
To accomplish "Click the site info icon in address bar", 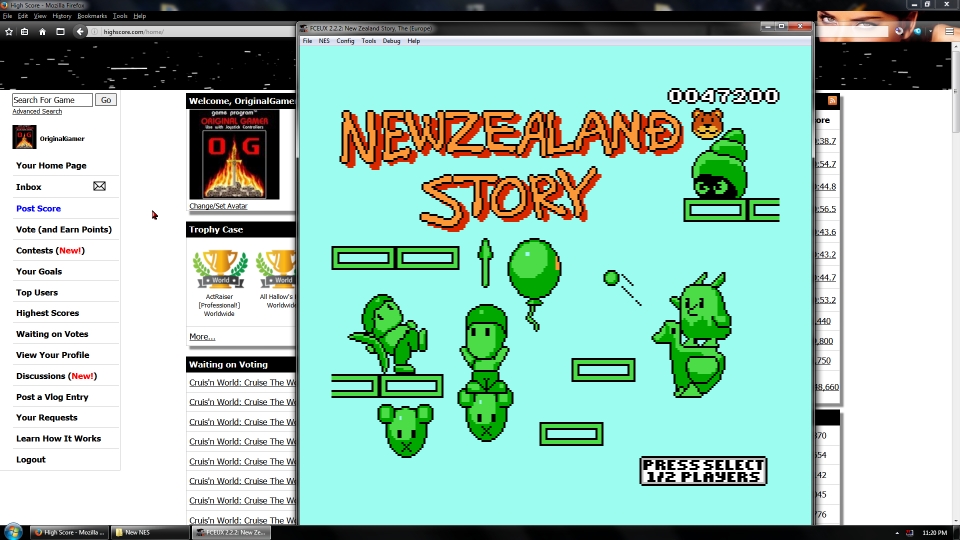I will 95,32.
